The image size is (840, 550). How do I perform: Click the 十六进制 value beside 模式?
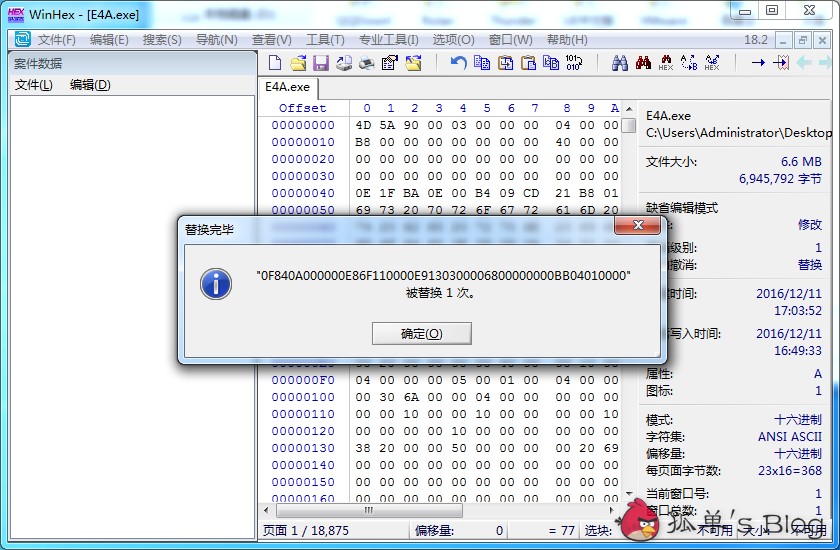pos(798,419)
